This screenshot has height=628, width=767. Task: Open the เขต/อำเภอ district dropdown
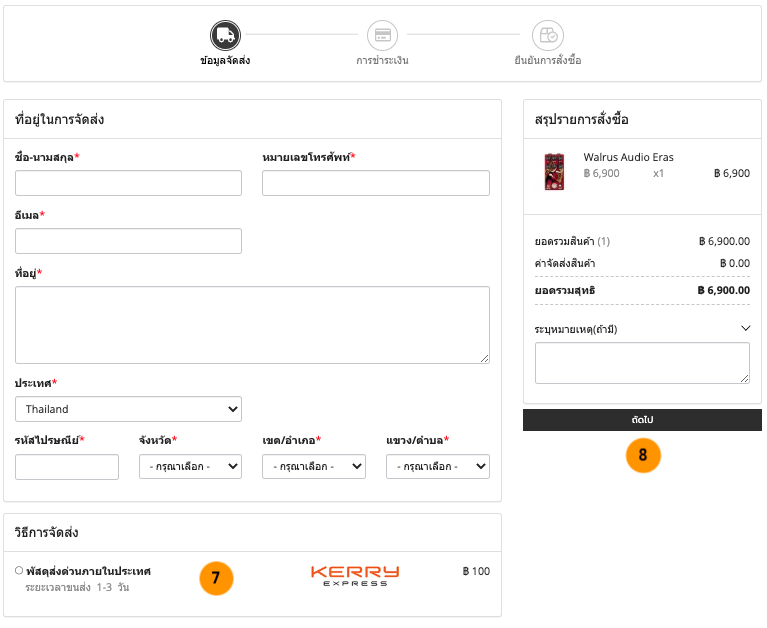pyautogui.click(x=314, y=467)
